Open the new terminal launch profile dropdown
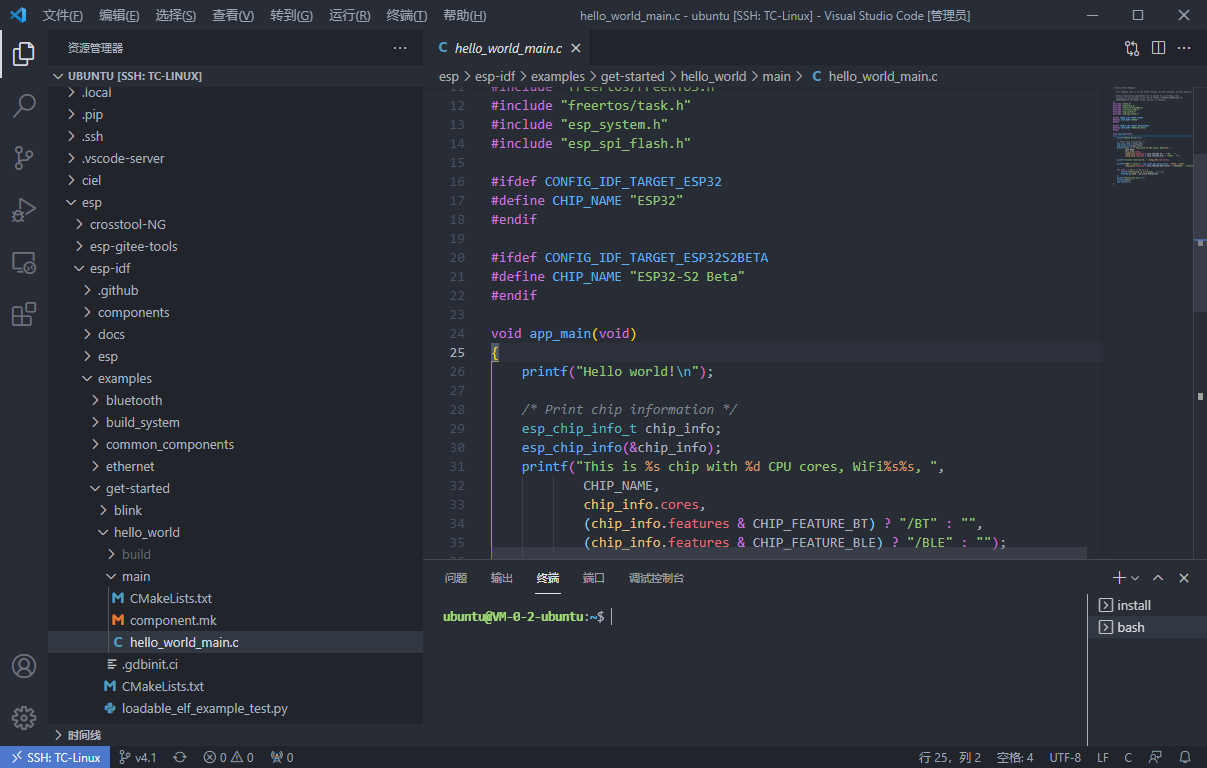The height and width of the screenshot is (768, 1207). point(1135,578)
